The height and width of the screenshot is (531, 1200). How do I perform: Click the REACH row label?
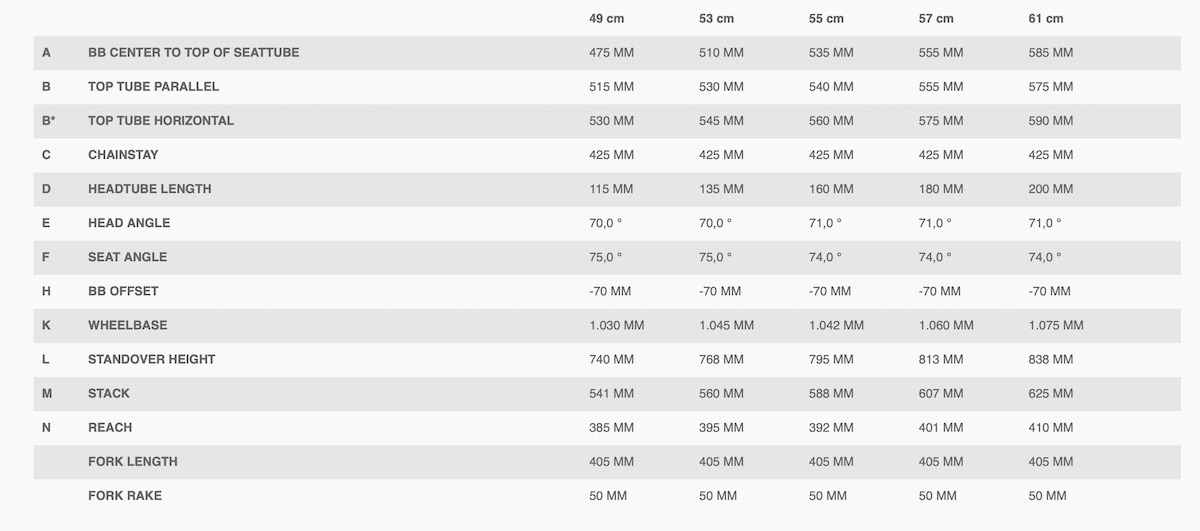tap(110, 427)
